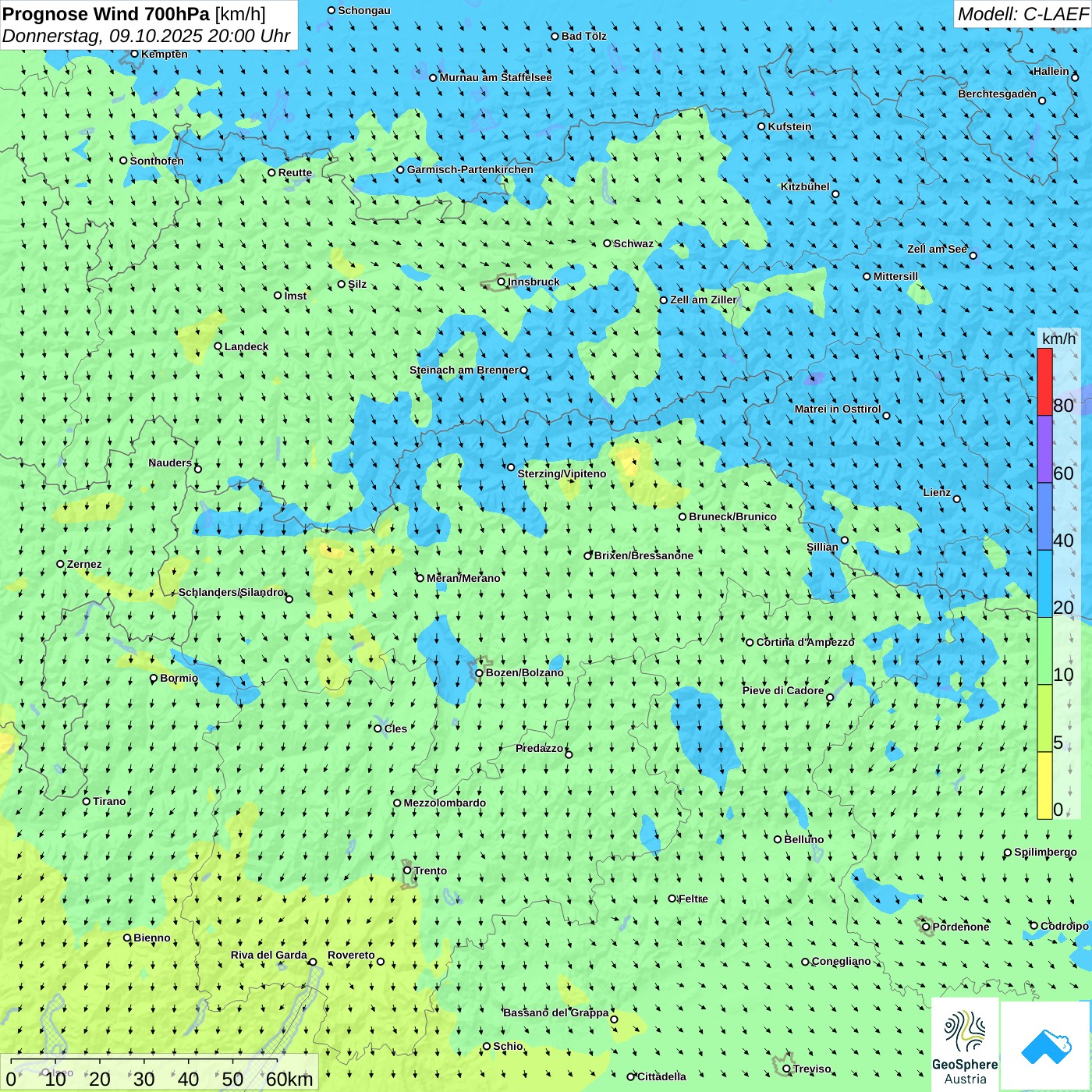Click the 'Landeck' label
Screen dimensions: 1092x1092
click(x=246, y=346)
